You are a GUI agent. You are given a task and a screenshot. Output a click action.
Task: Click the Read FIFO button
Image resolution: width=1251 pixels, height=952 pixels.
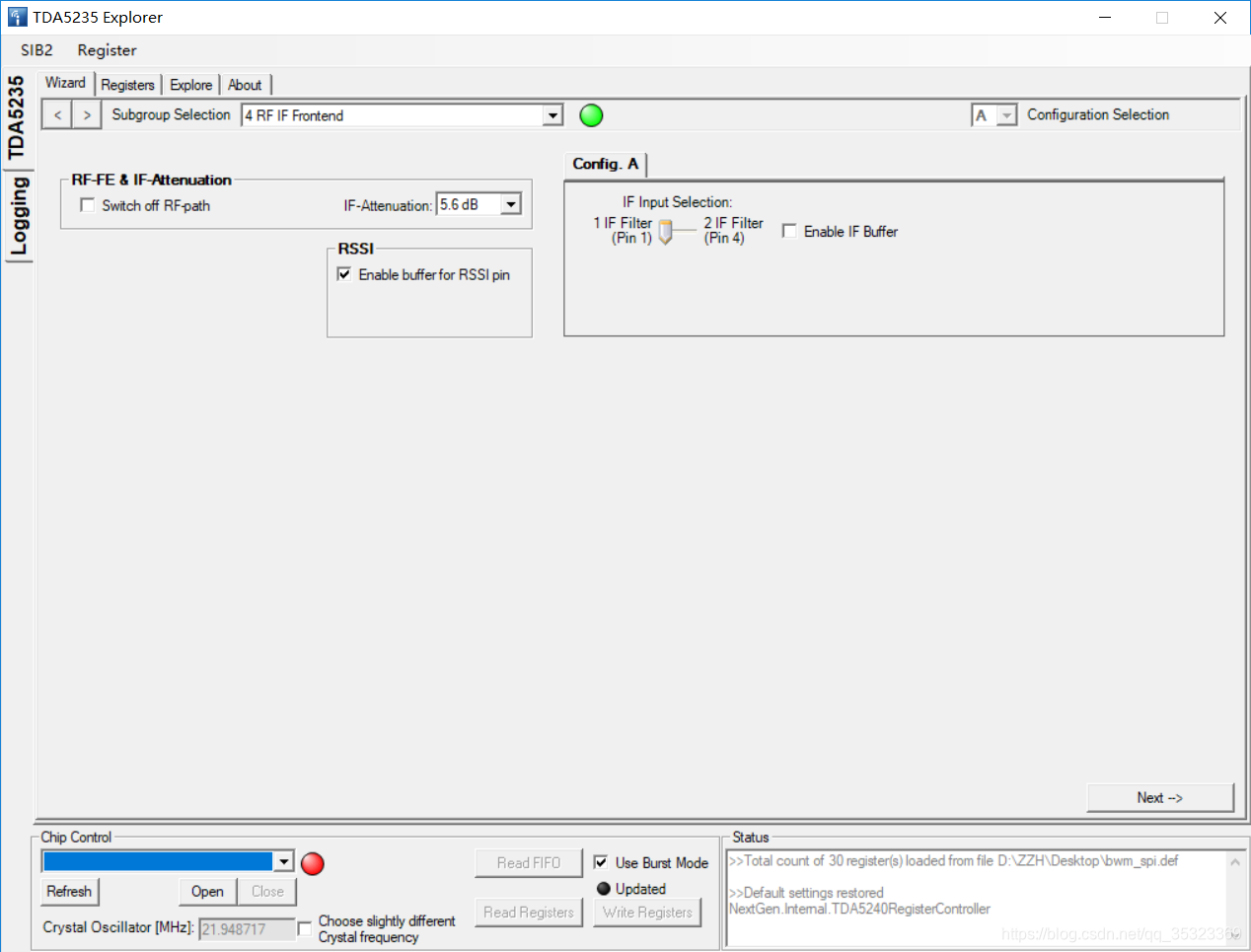coord(529,862)
